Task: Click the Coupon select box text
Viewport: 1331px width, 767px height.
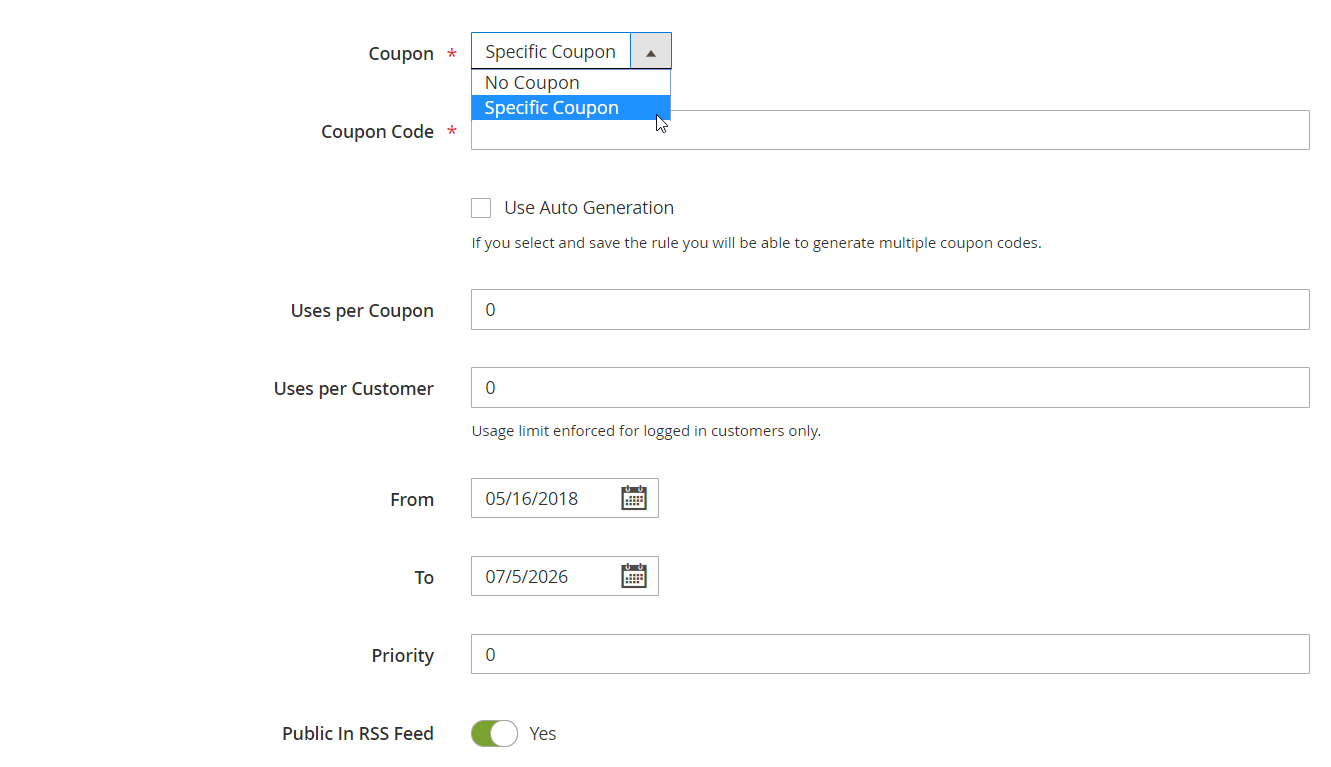Action: (x=550, y=52)
